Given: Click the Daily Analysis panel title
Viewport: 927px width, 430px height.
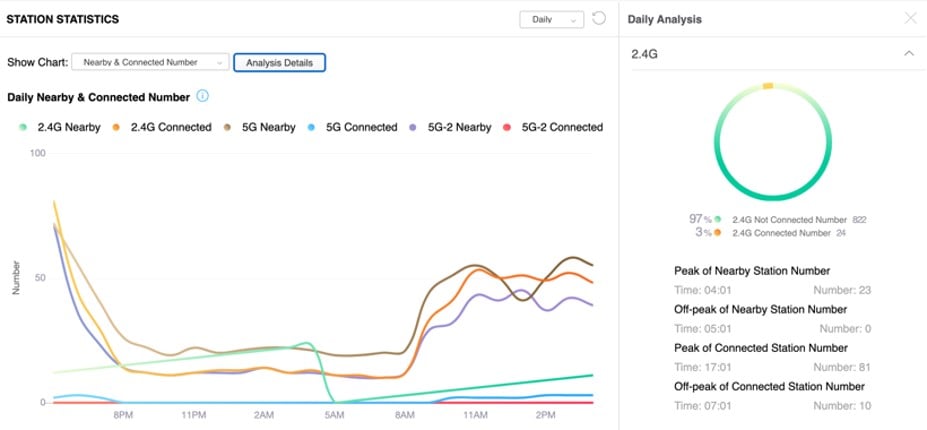Looking at the screenshot, I should (x=665, y=20).
